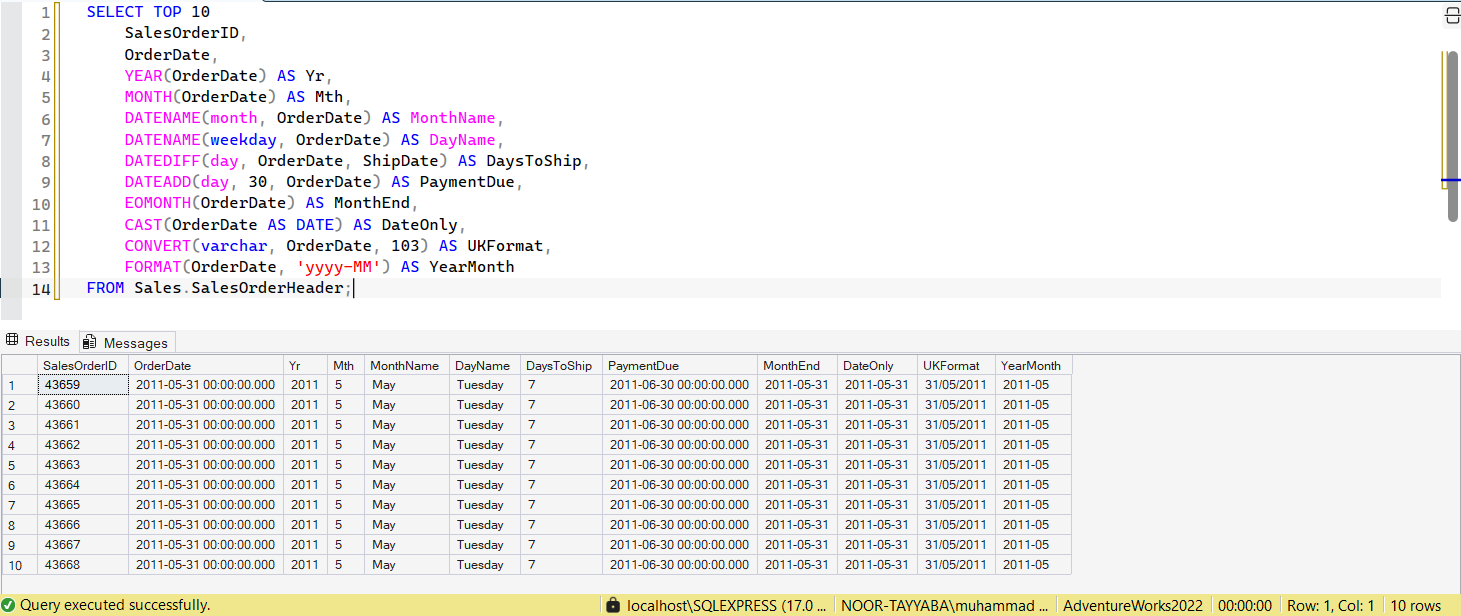The height and width of the screenshot is (616, 1461).
Task: Select the Mth column header
Action: [346, 365]
